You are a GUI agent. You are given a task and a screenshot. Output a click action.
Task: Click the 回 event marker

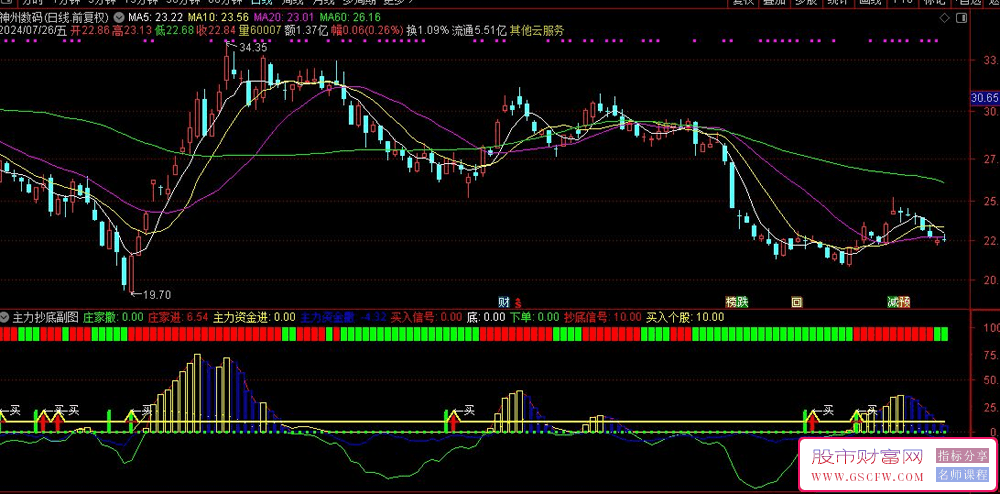click(797, 301)
